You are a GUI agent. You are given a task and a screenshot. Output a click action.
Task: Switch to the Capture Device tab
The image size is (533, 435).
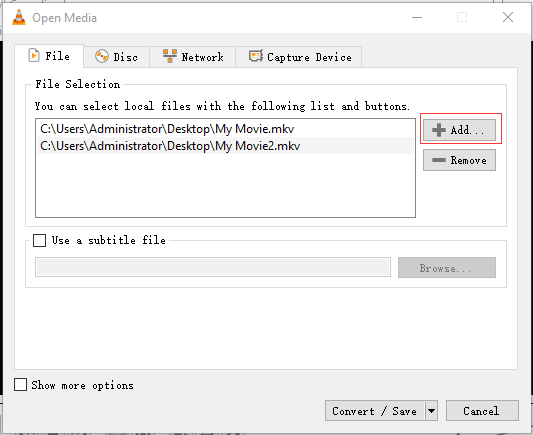click(x=299, y=57)
